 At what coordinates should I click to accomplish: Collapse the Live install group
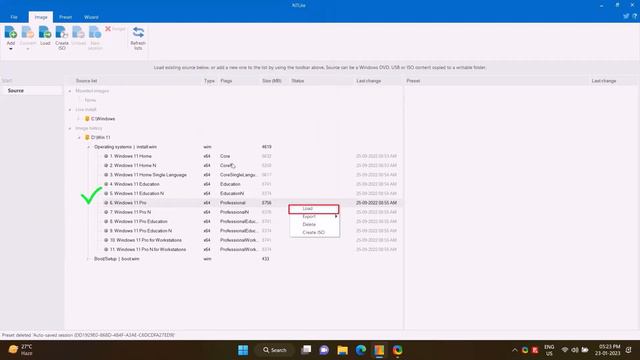pos(70,110)
